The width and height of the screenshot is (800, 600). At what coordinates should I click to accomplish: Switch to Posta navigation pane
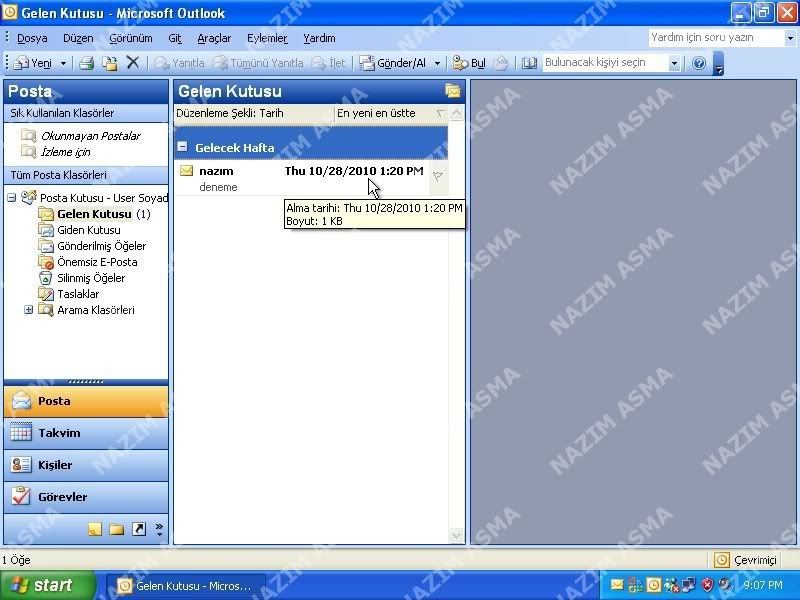coord(86,401)
